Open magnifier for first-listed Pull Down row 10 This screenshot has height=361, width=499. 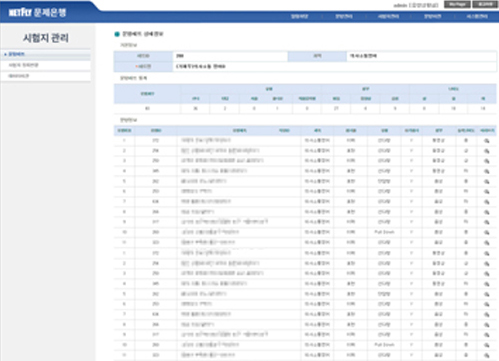[x=487, y=232]
